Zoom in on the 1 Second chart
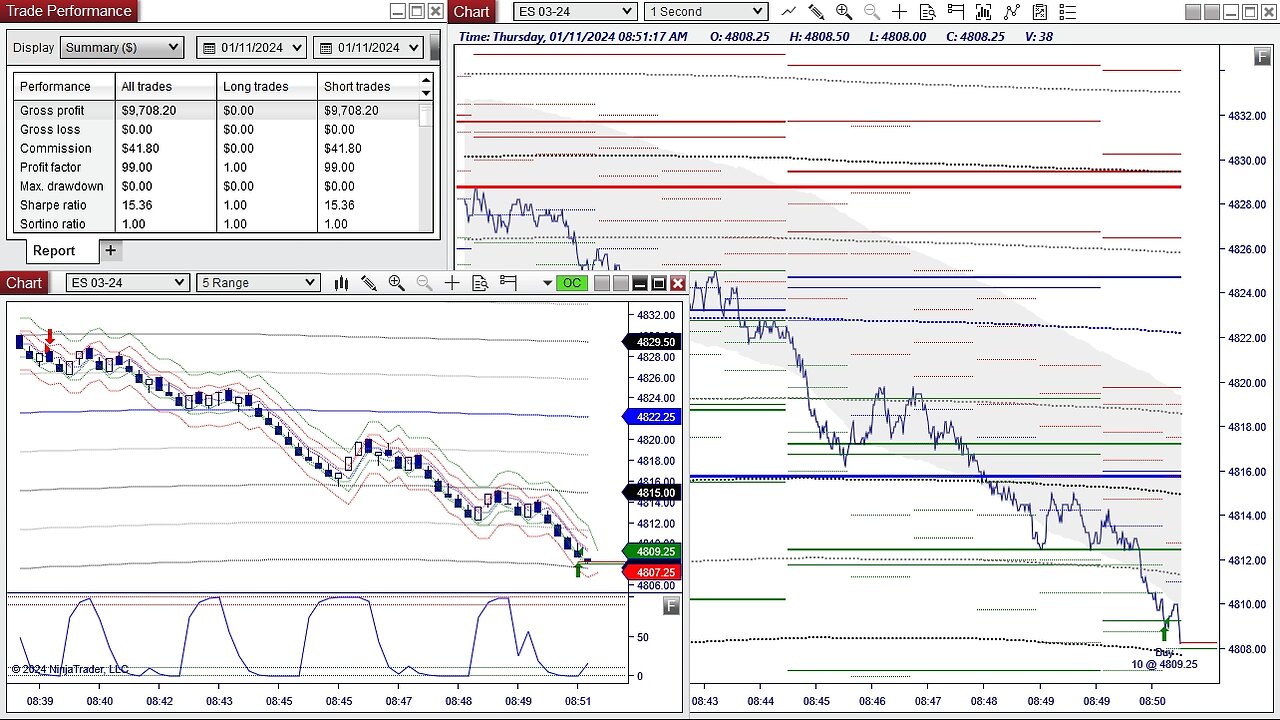The width and height of the screenshot is (1280, 720). (x=844, y=12)
